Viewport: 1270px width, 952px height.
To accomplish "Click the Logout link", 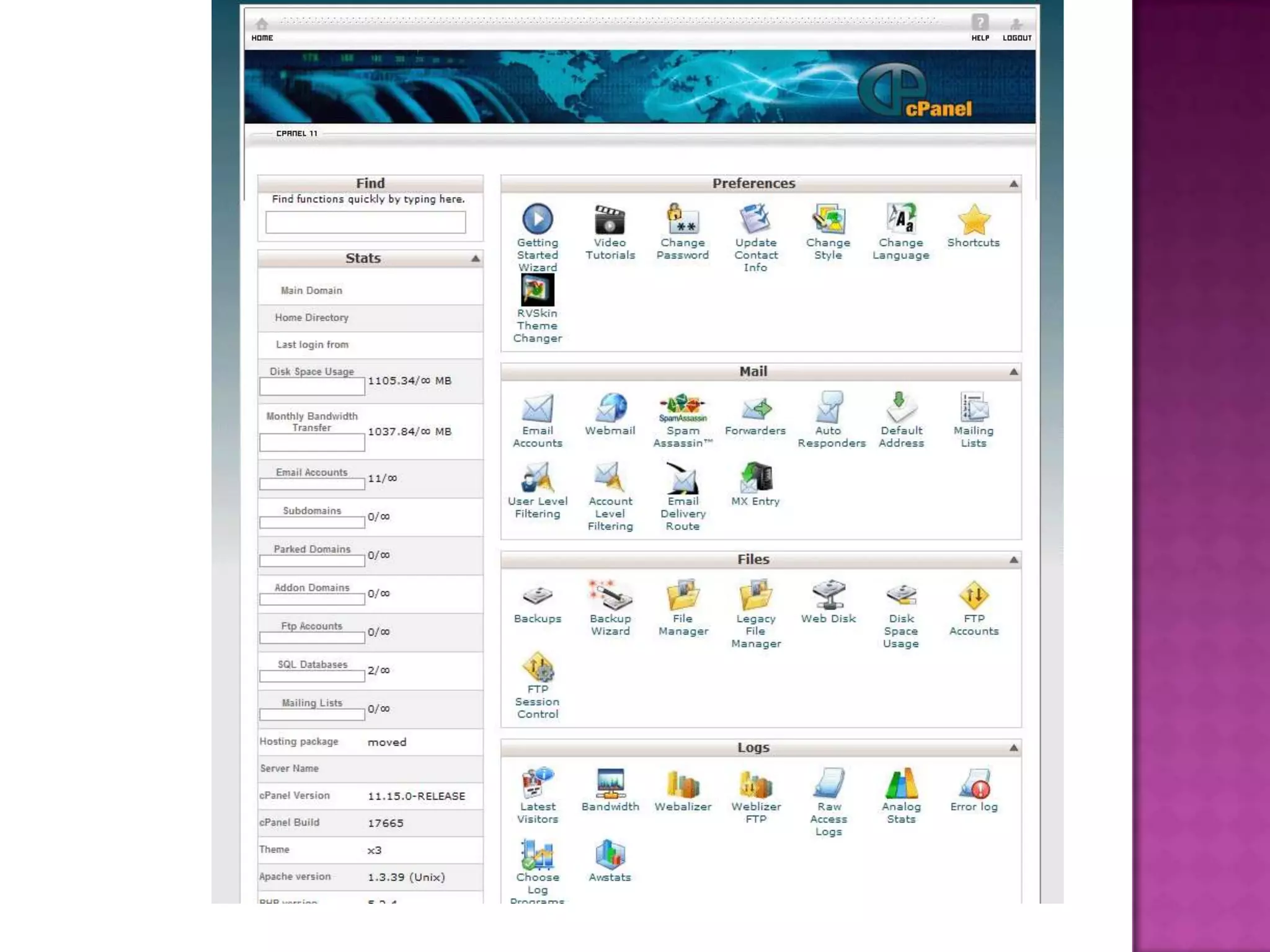I will point(1017,29).
